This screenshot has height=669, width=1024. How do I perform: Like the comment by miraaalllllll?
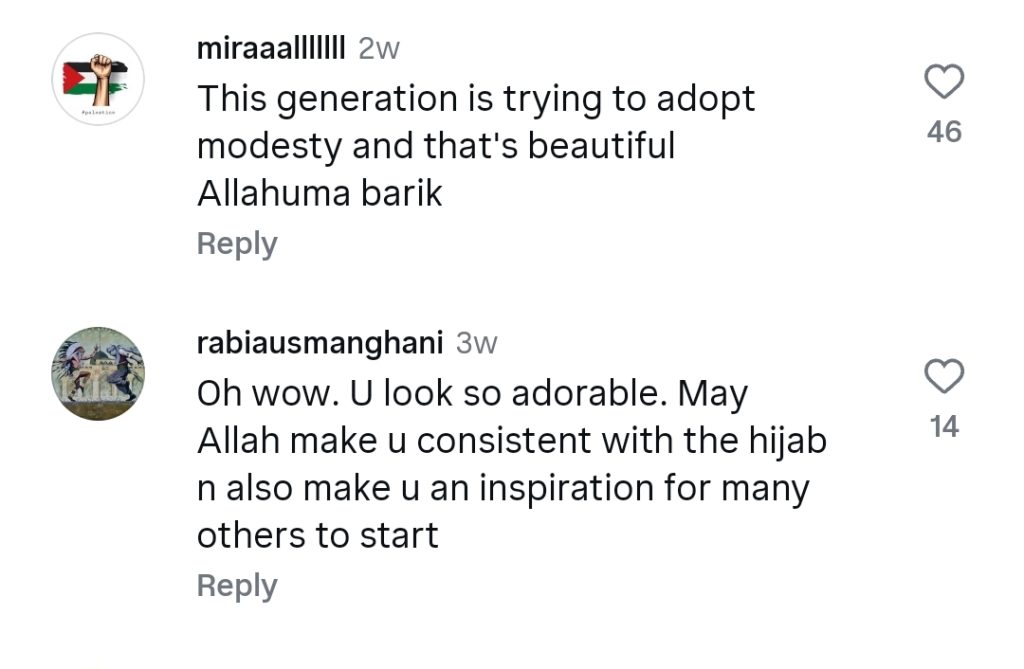coord(944,83)
